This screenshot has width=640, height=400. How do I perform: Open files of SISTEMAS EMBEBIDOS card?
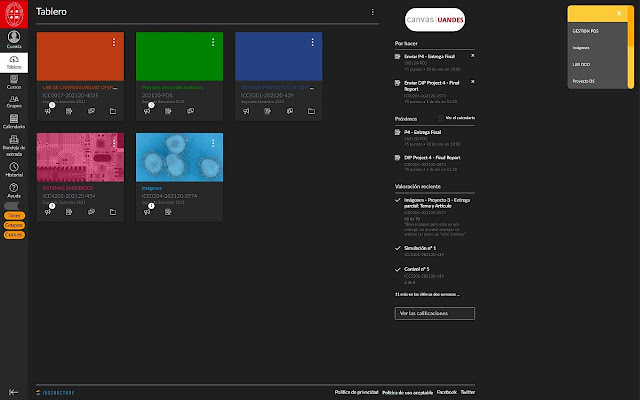[113, 212]
